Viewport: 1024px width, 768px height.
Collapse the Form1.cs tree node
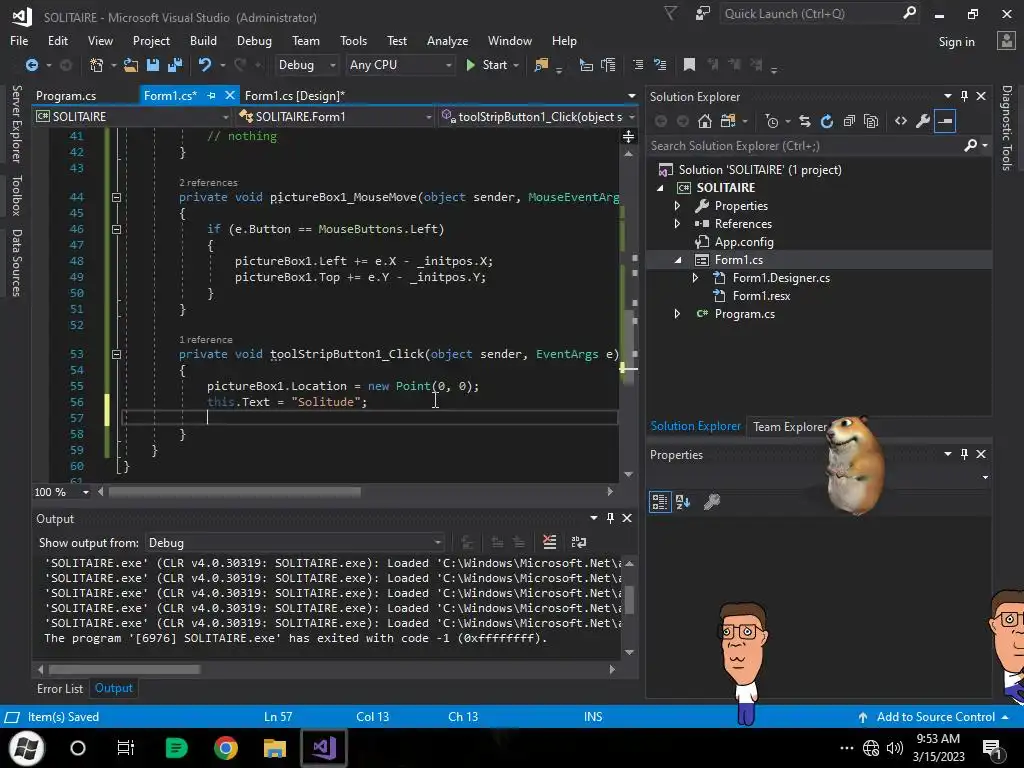coord(677,260)
